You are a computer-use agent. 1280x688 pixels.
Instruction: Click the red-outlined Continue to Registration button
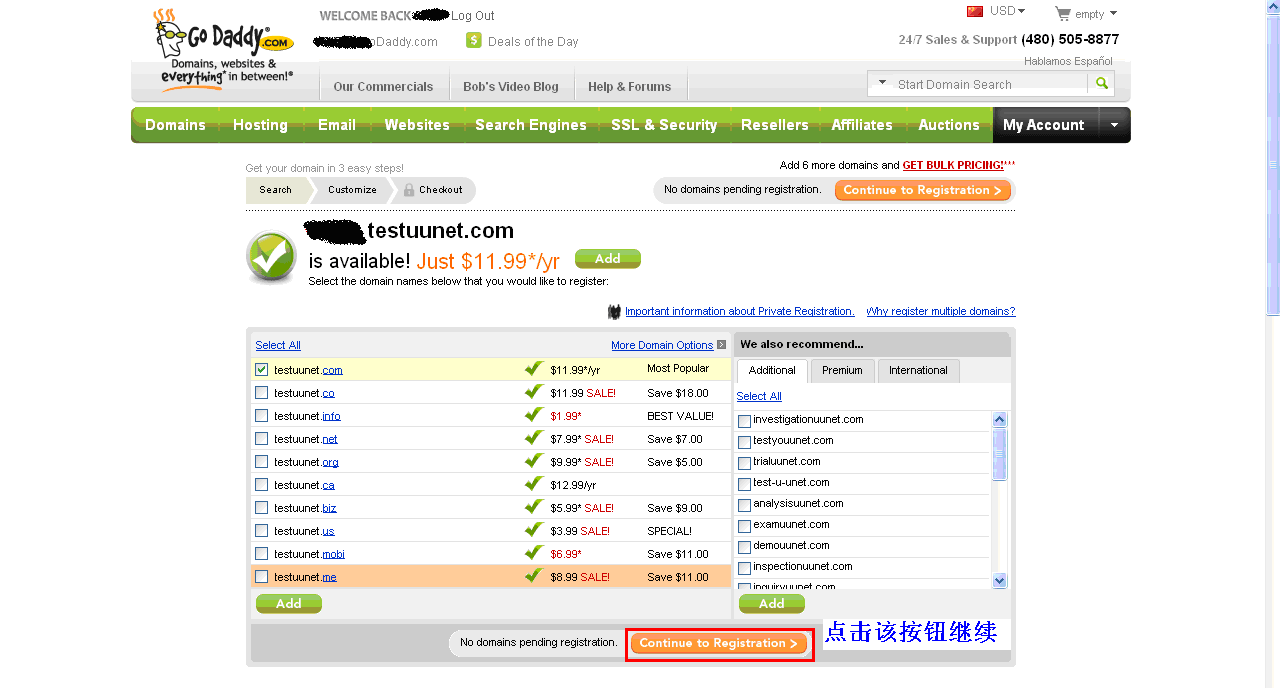click(x=719, y=644)
